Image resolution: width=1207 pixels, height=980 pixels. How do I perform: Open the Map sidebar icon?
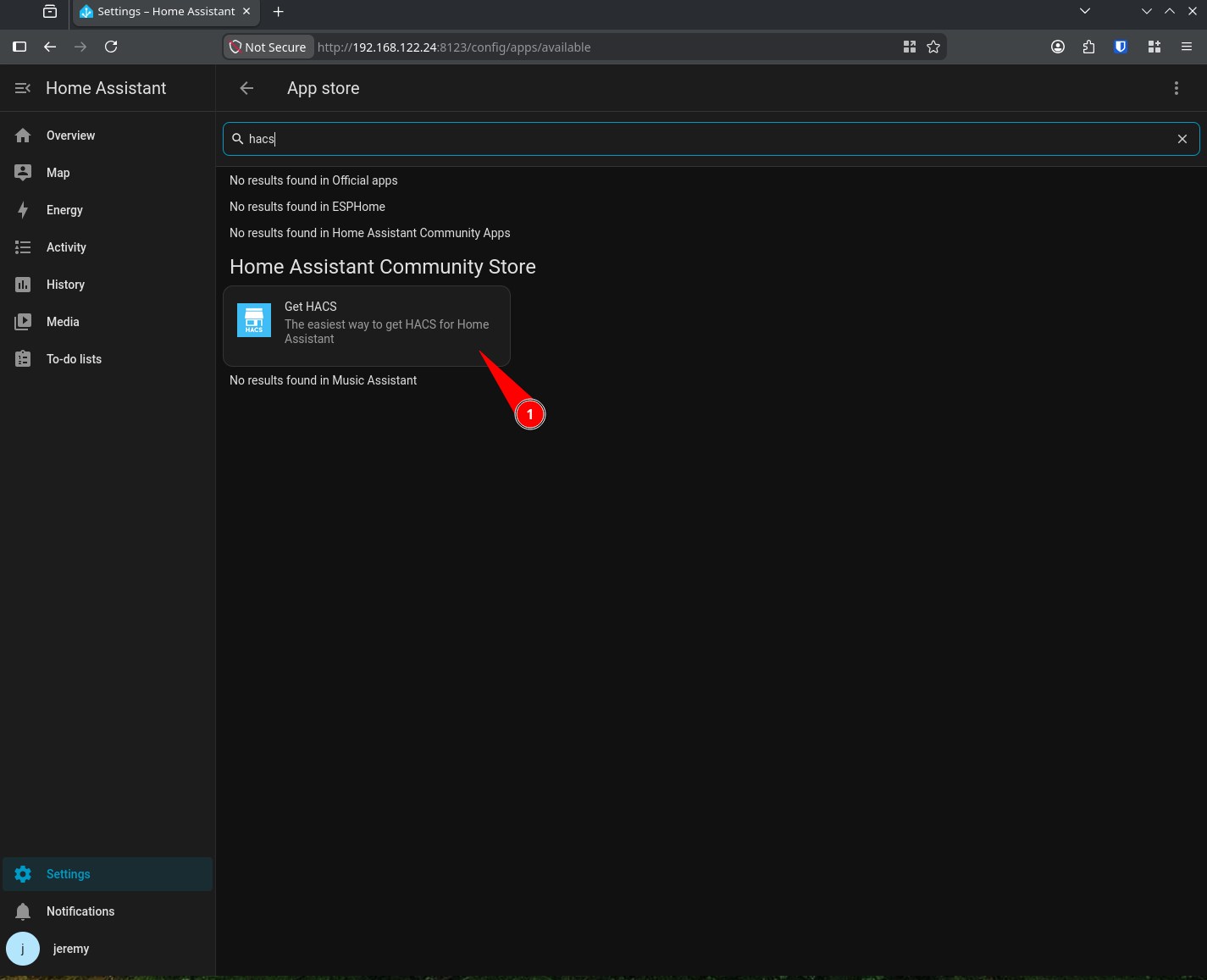23,173
